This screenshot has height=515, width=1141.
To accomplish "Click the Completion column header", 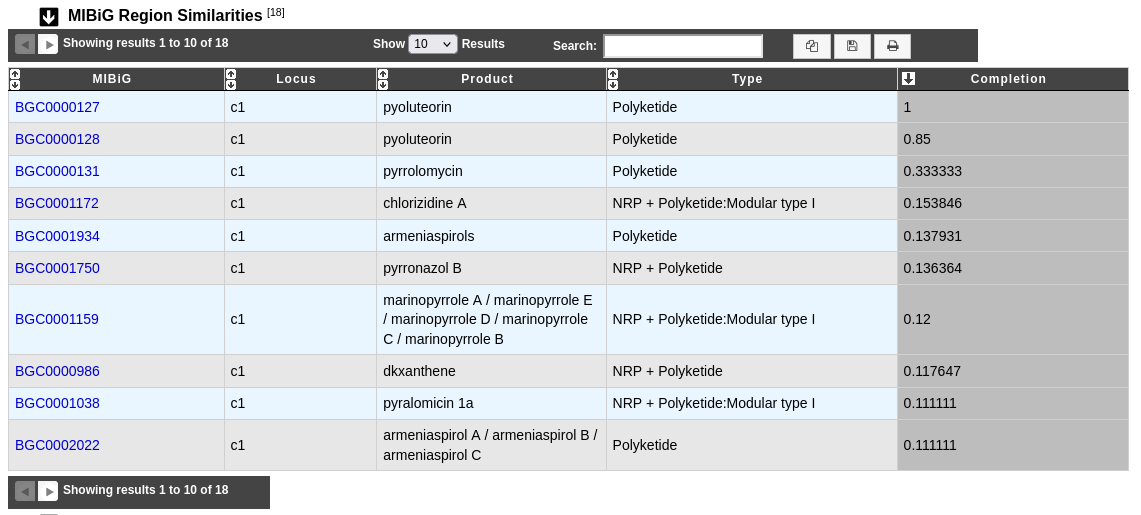I will coord(1013,79).
